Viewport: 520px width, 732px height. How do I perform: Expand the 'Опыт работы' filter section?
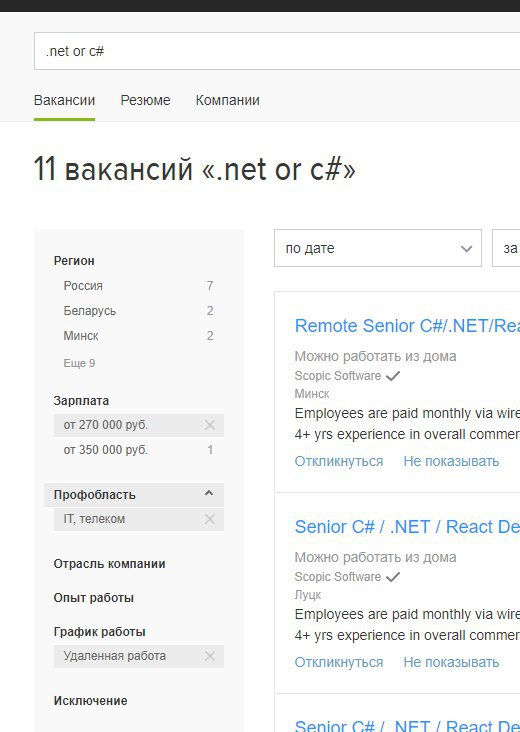[x=93, y=598]
